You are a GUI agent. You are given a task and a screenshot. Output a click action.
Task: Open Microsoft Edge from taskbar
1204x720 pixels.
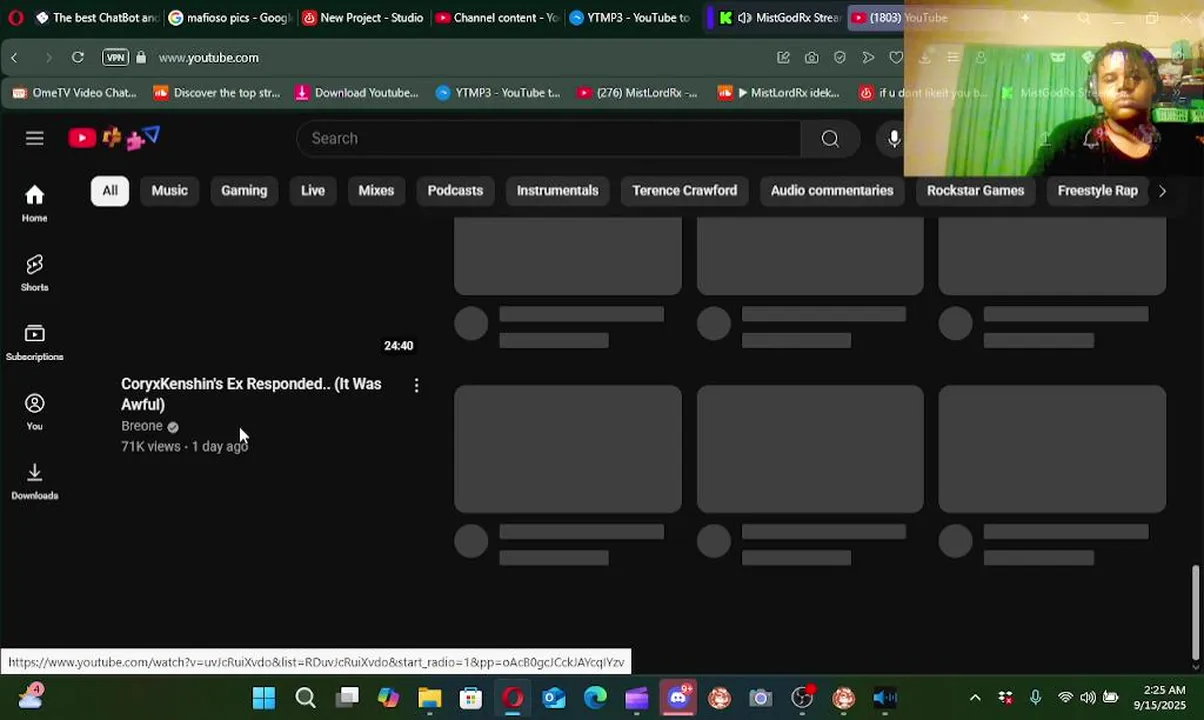pyautogui.click(x=595, y=698)
